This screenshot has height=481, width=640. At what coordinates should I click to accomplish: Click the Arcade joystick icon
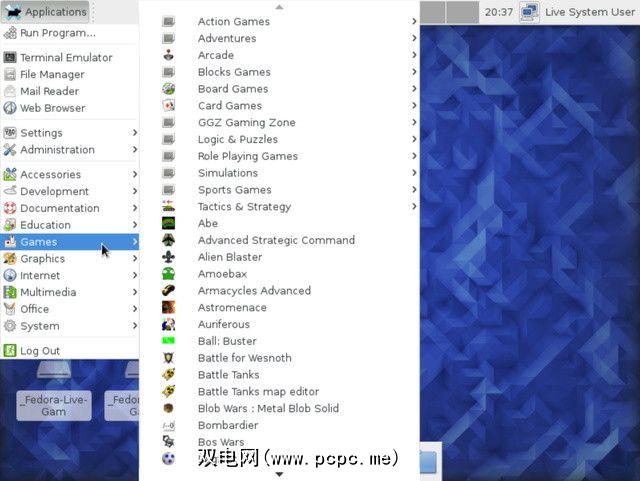coord(169,55)
